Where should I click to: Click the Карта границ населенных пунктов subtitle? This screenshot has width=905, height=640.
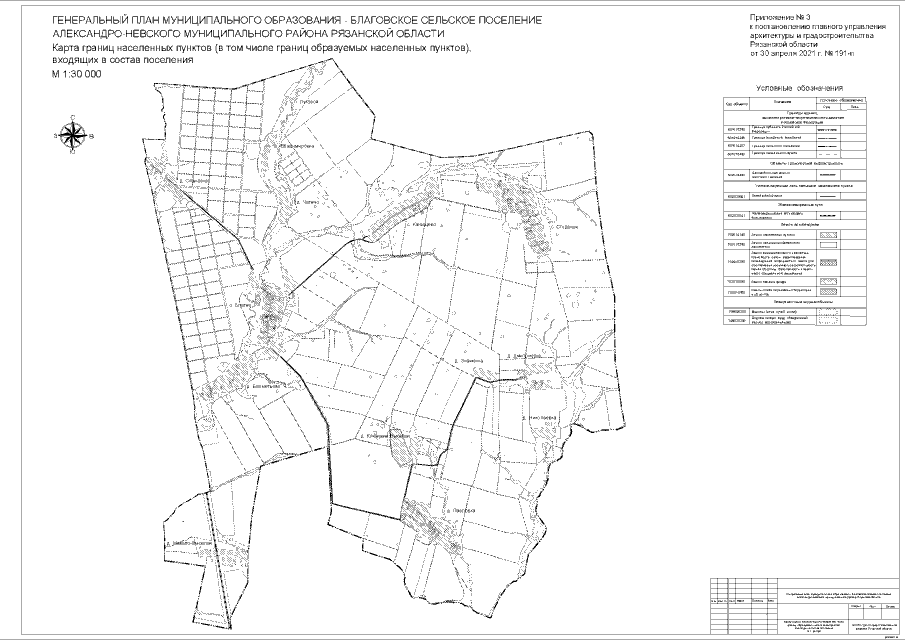click(x=259, y=48)
